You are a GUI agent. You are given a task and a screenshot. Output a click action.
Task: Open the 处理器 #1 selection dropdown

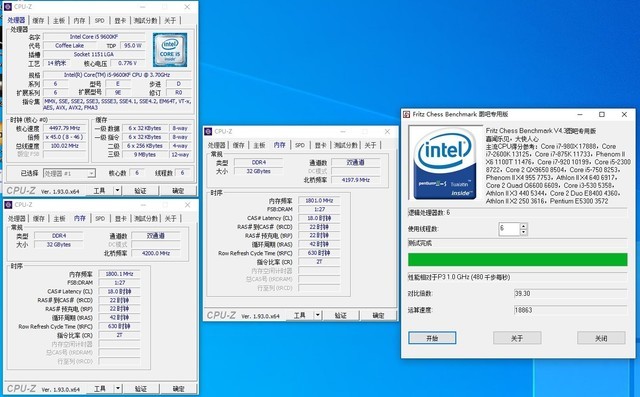(x=69, y=173)
